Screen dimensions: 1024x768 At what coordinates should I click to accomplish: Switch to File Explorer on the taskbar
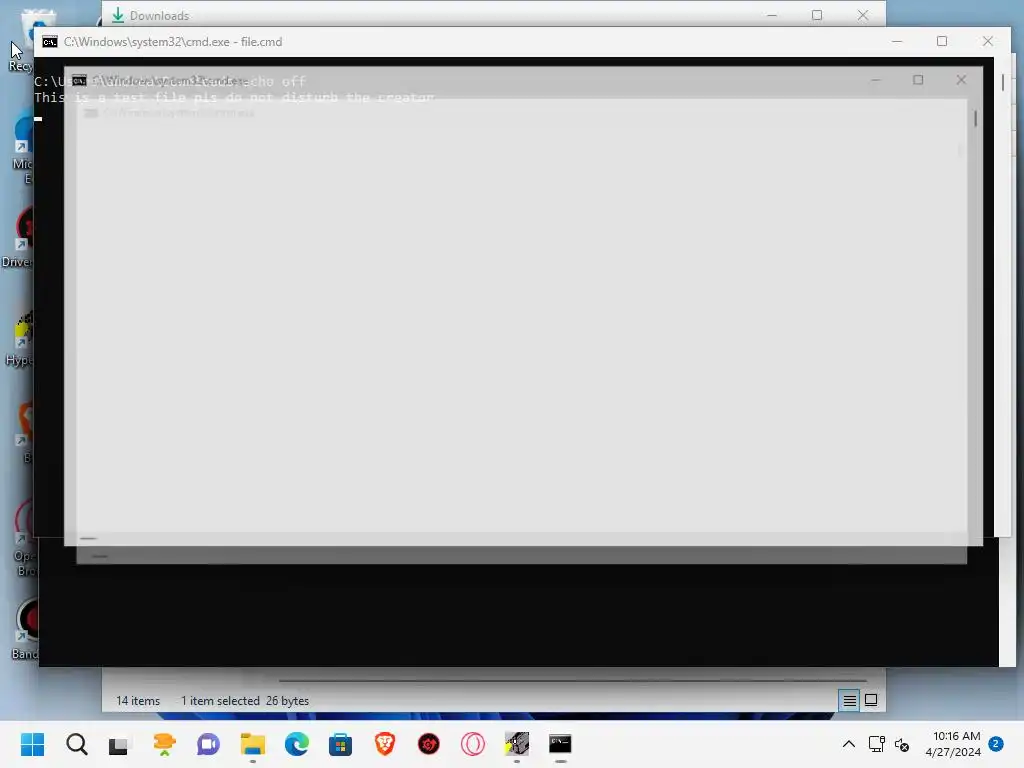(253, 744)
